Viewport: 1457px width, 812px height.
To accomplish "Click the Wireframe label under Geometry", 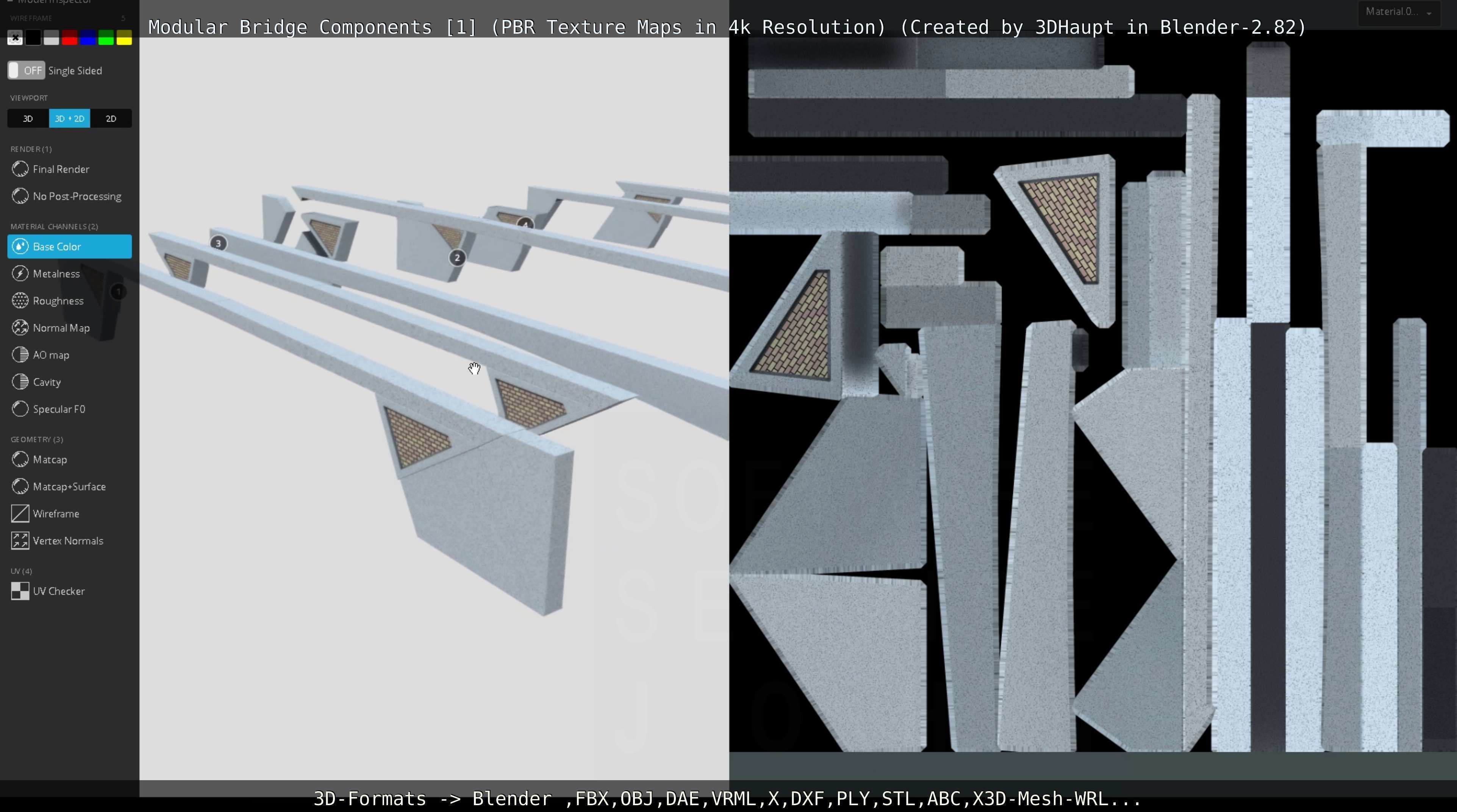I will pyautogui.click(x=56, y=514).
